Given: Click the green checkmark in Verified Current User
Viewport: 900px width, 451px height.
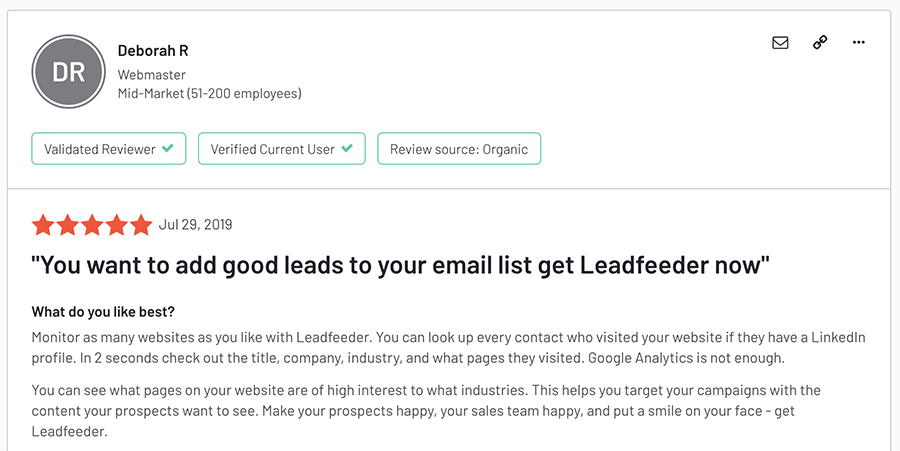Looking at the screenshot, I should [x=347, y=149].
